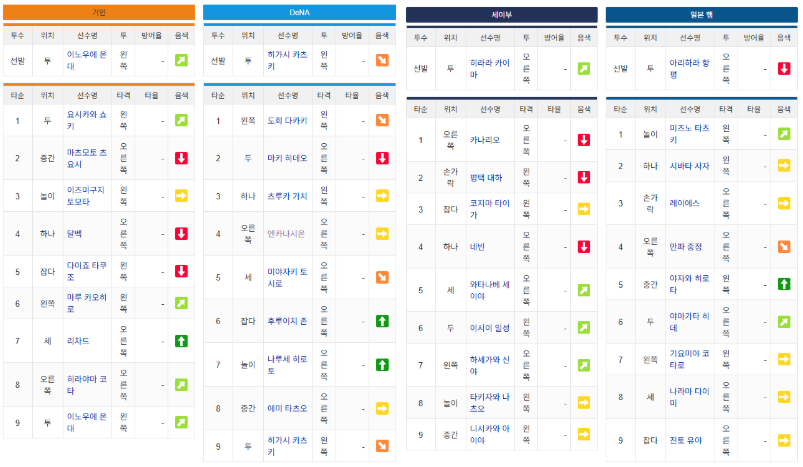
Task: Click the red down arrow for 마키 히데오
Action: pos(382,158)
